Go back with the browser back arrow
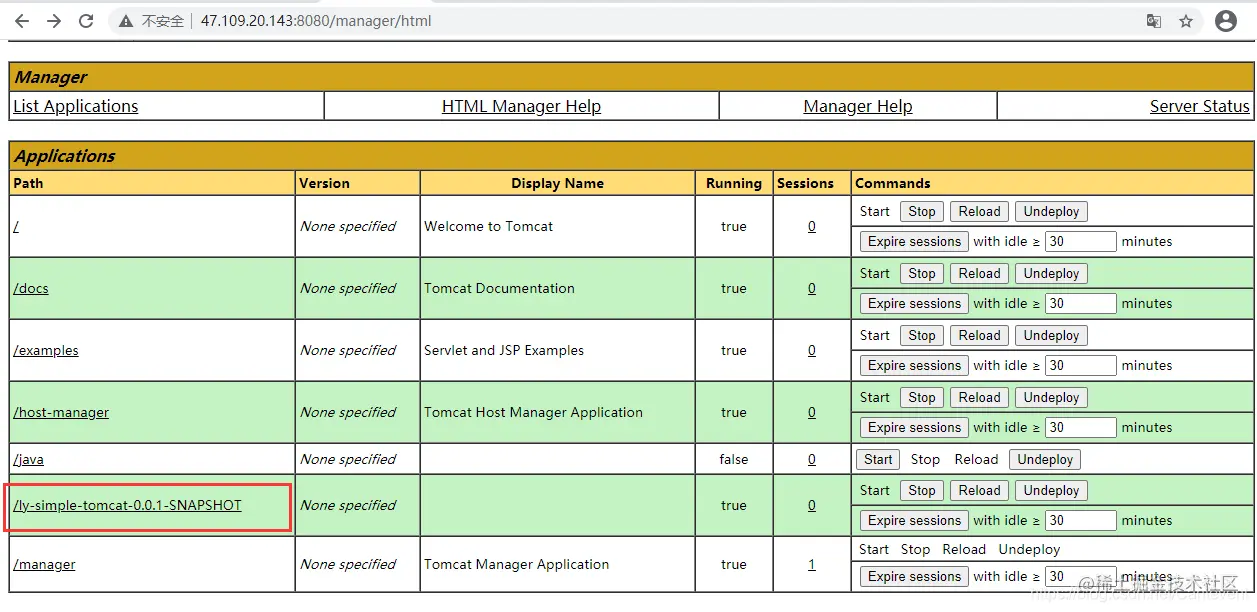1257x612 pixels. coord(21,21)
